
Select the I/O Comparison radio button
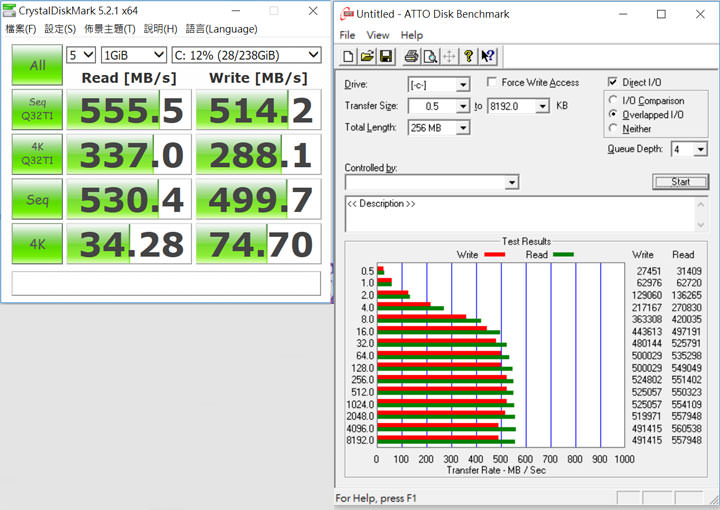613,101
